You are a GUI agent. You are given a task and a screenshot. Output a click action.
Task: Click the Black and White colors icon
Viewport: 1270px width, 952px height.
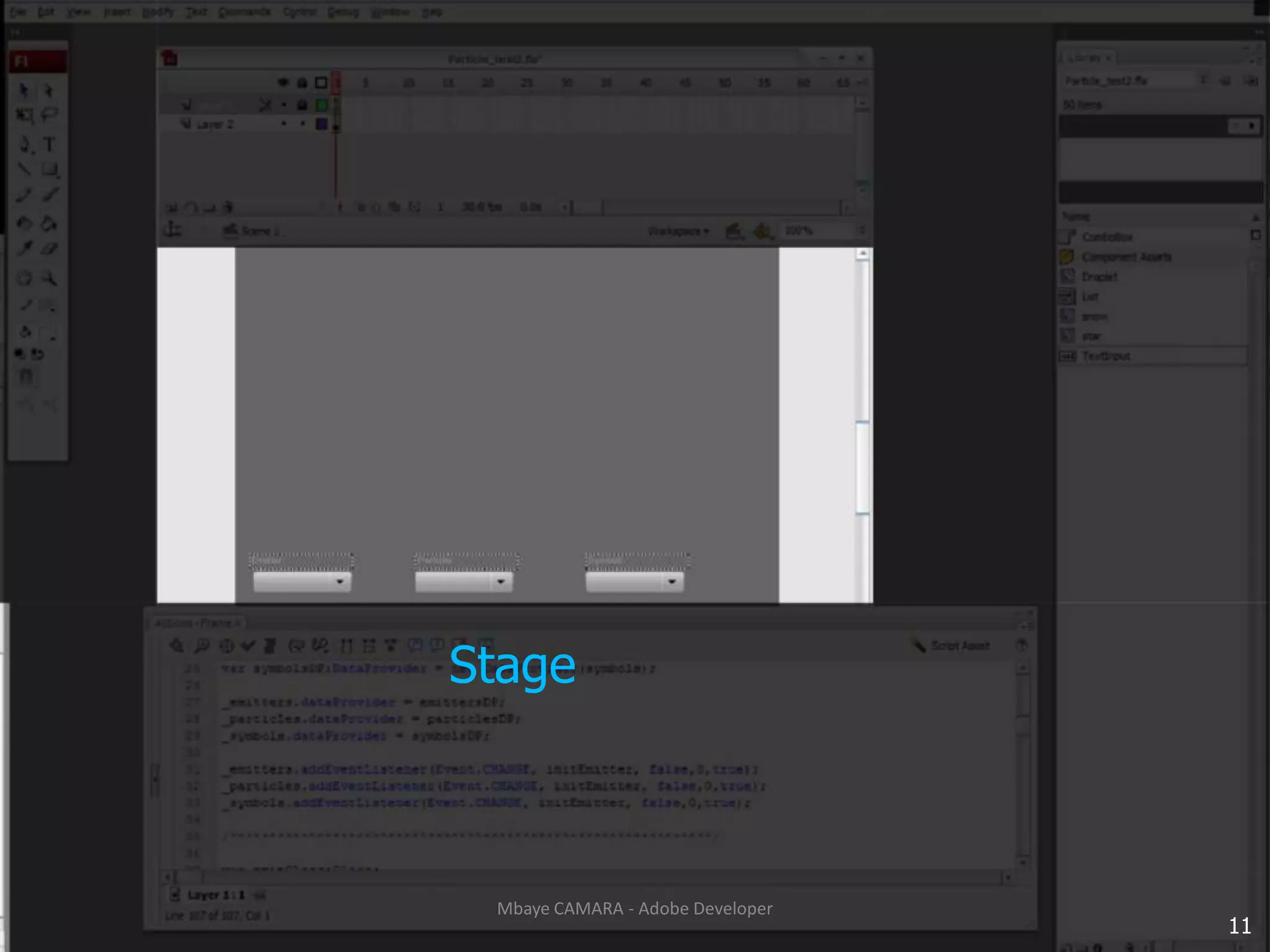tap(19, 355)
